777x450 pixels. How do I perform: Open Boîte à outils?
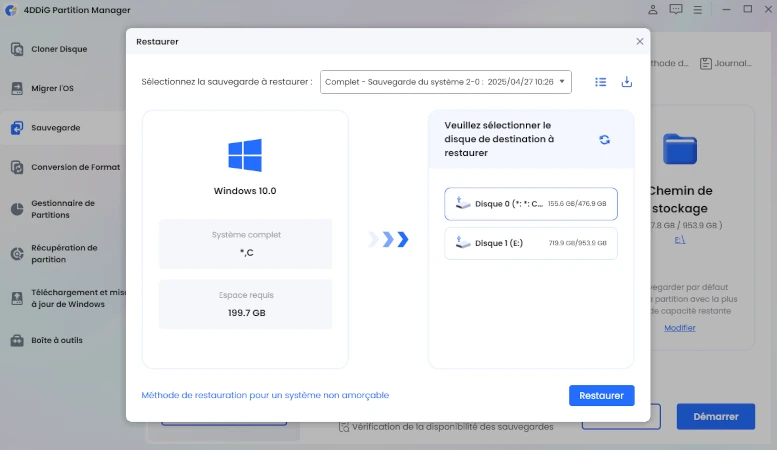(x=56, y=340)
